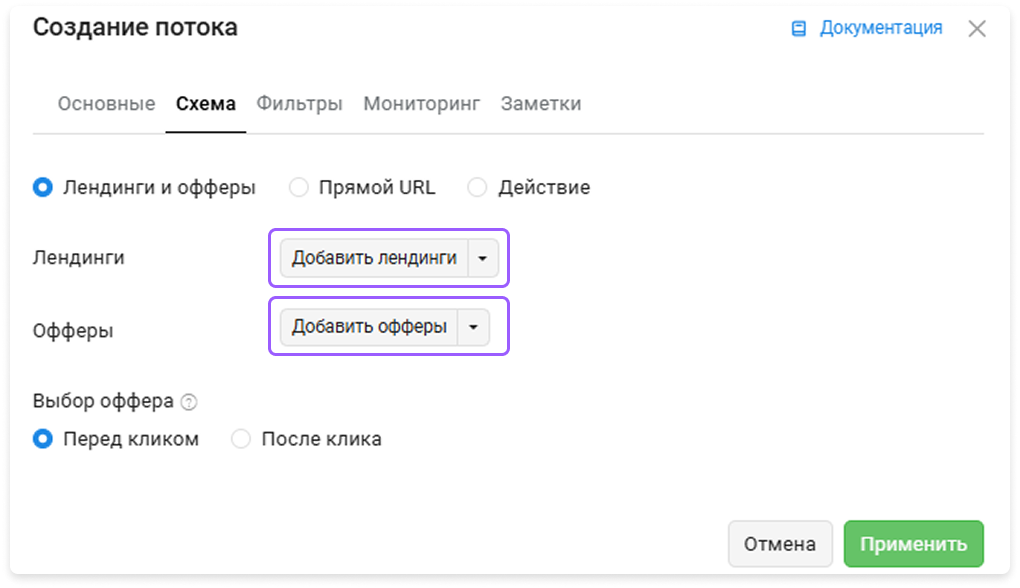Expand the Добавить лендинги dropdown arrow

pos(483,258)
